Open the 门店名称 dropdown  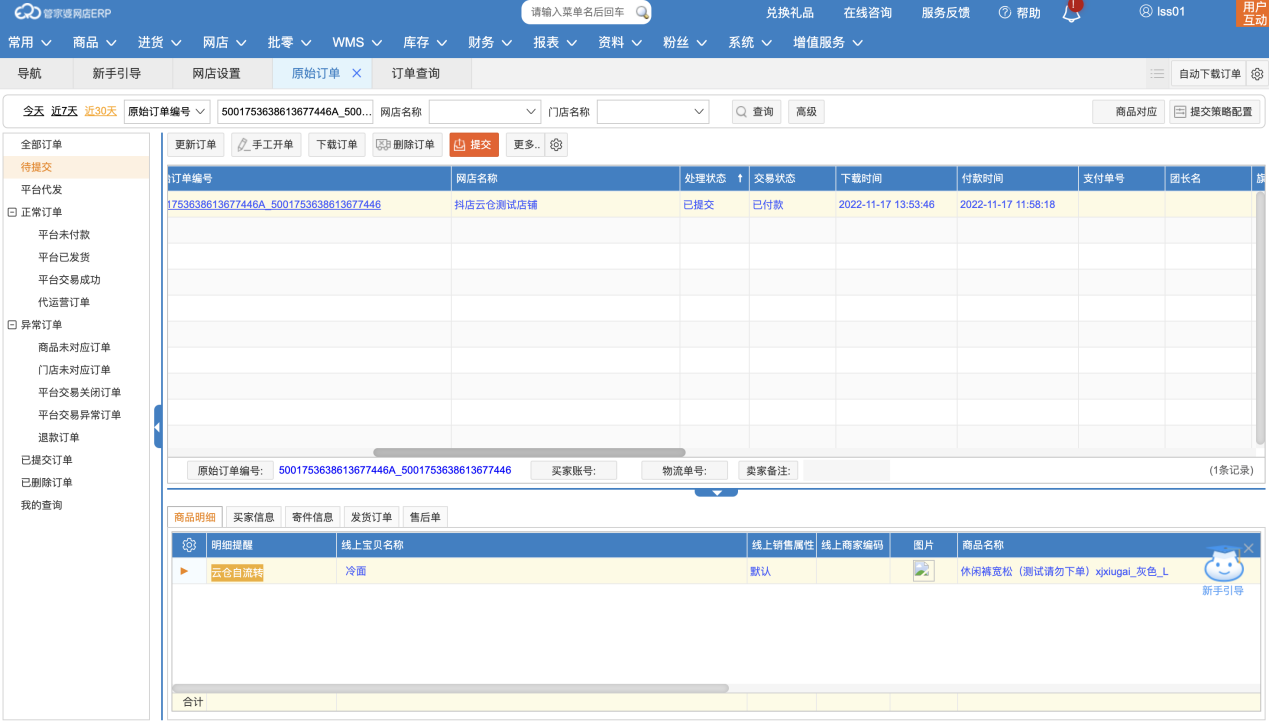[x=699, y=112]
